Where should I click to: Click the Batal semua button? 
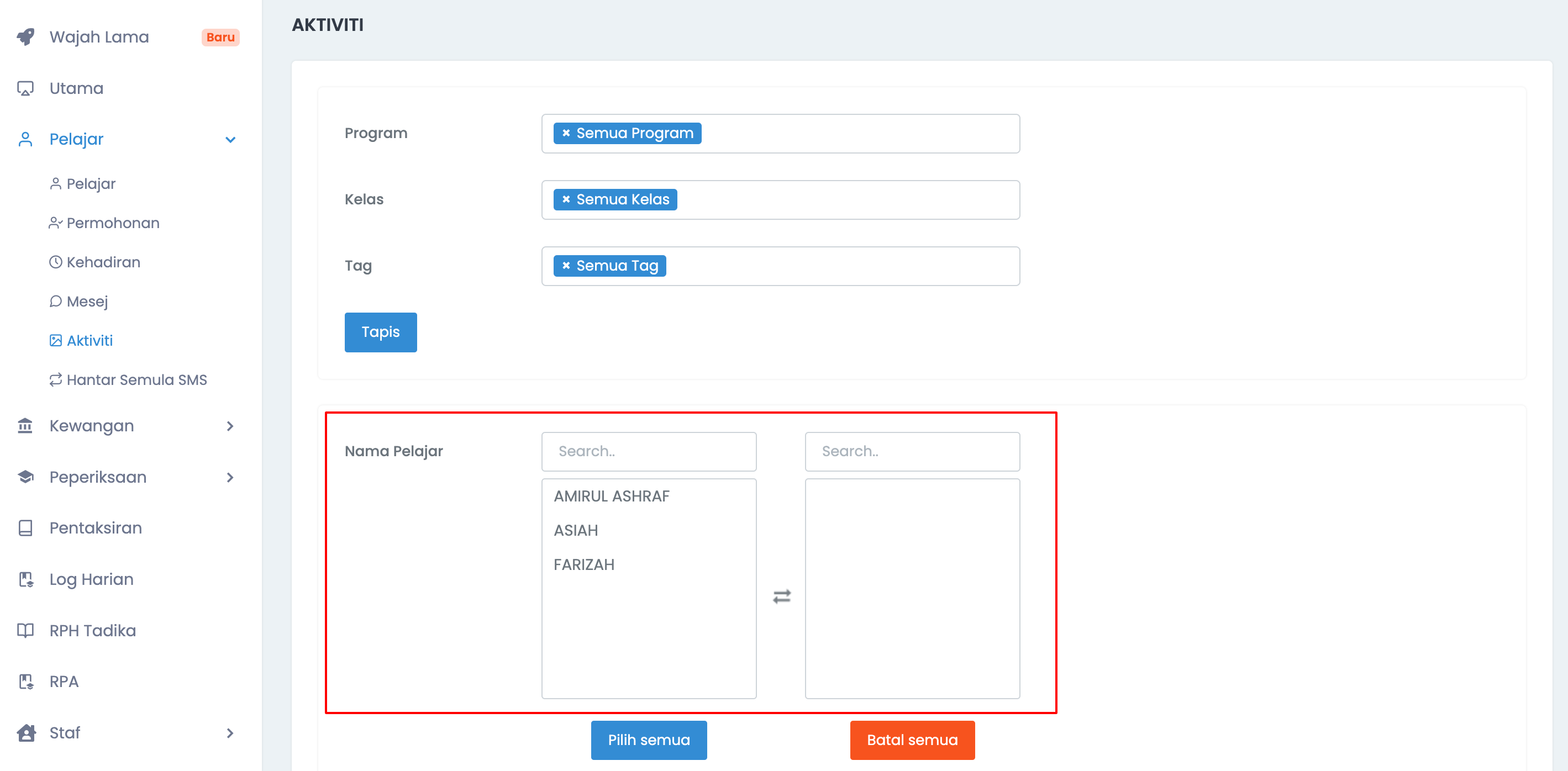[x=912, y=740]
